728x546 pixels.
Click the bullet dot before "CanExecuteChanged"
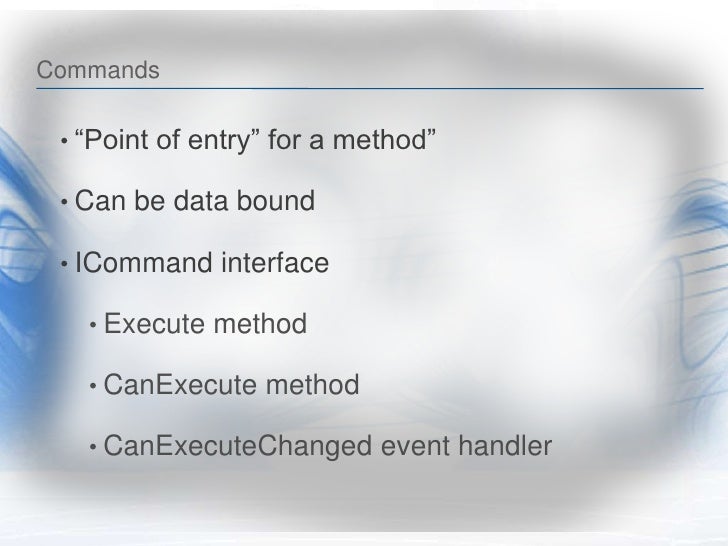pyautogui.click(x=93, y=448)
